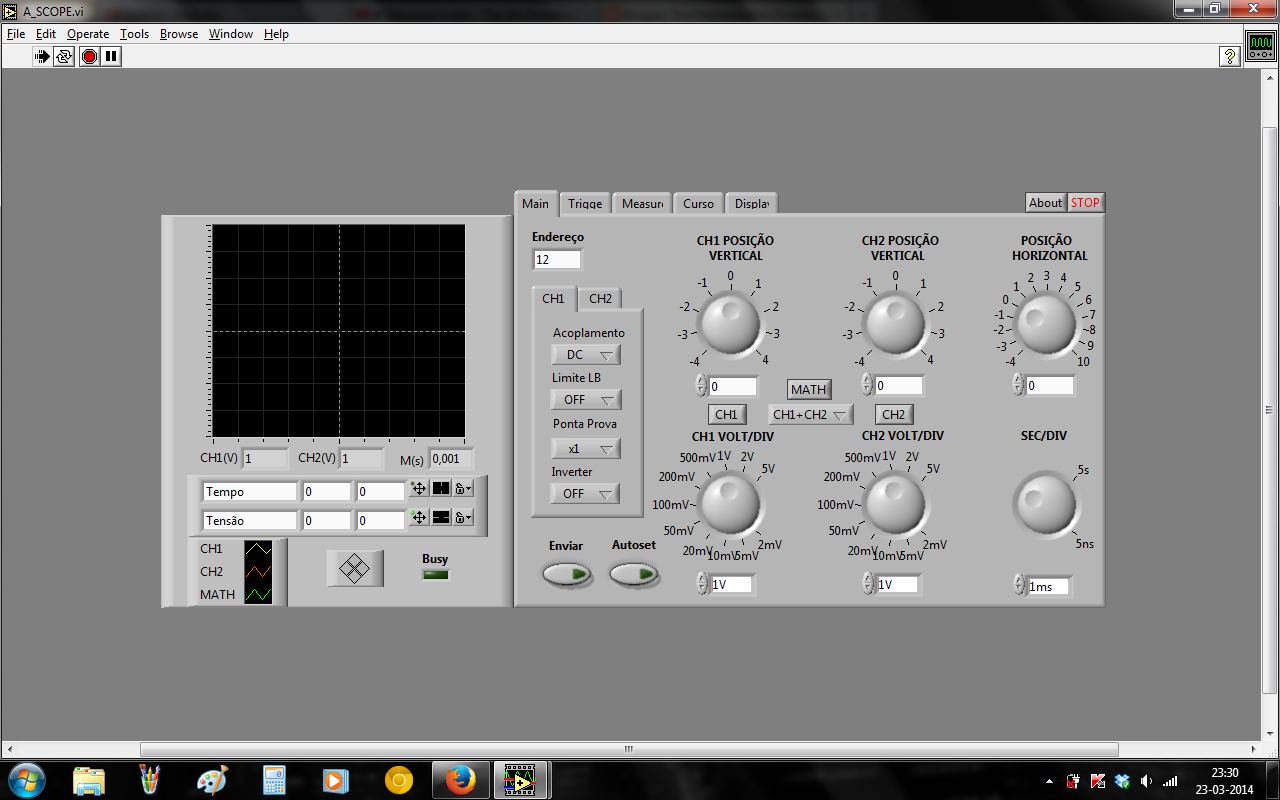
Task: Click the cursor mover icon in the Tensão row
Action: (419, 518)
